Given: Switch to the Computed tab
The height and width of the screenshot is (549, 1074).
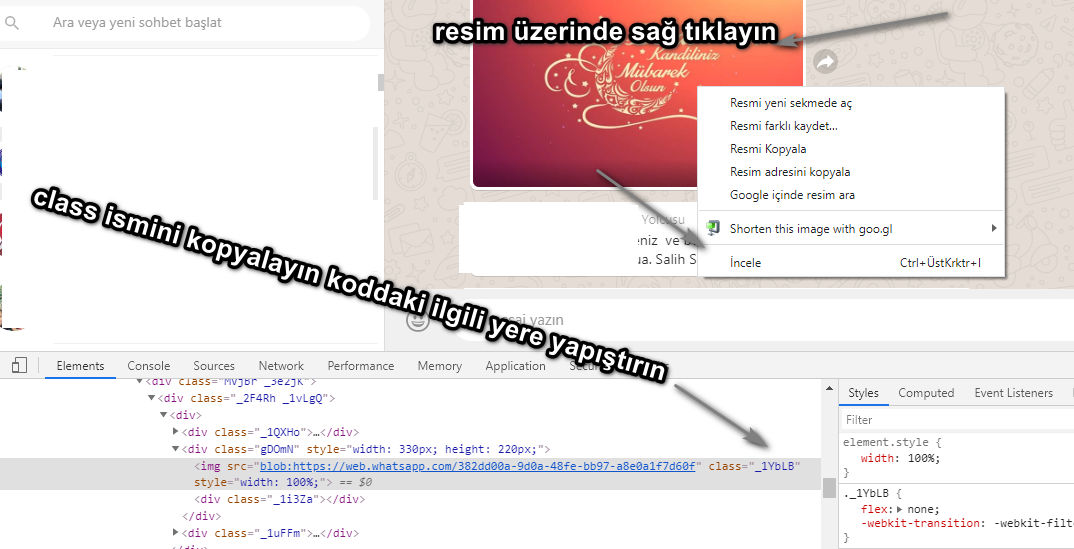Looking at the screenshot, I should point(926,393).
